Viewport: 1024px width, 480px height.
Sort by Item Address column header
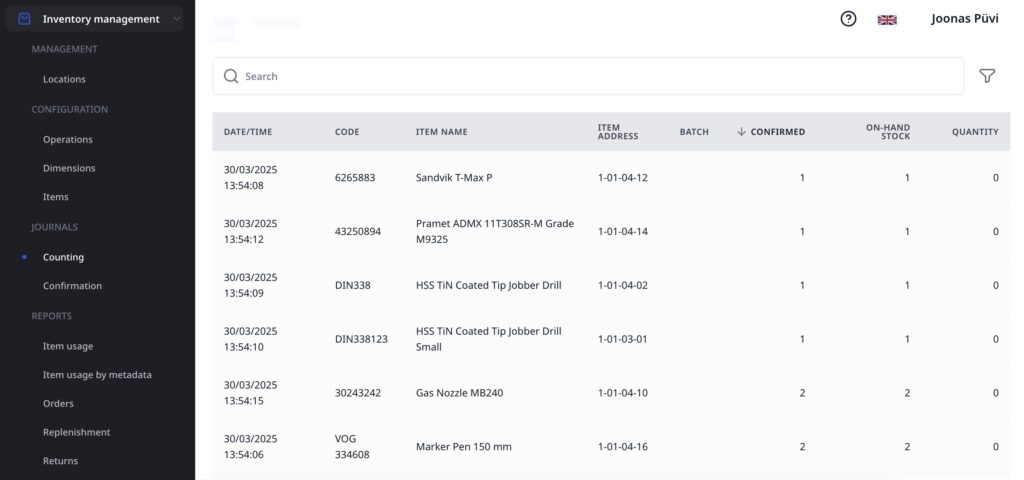tap(618, 132)
